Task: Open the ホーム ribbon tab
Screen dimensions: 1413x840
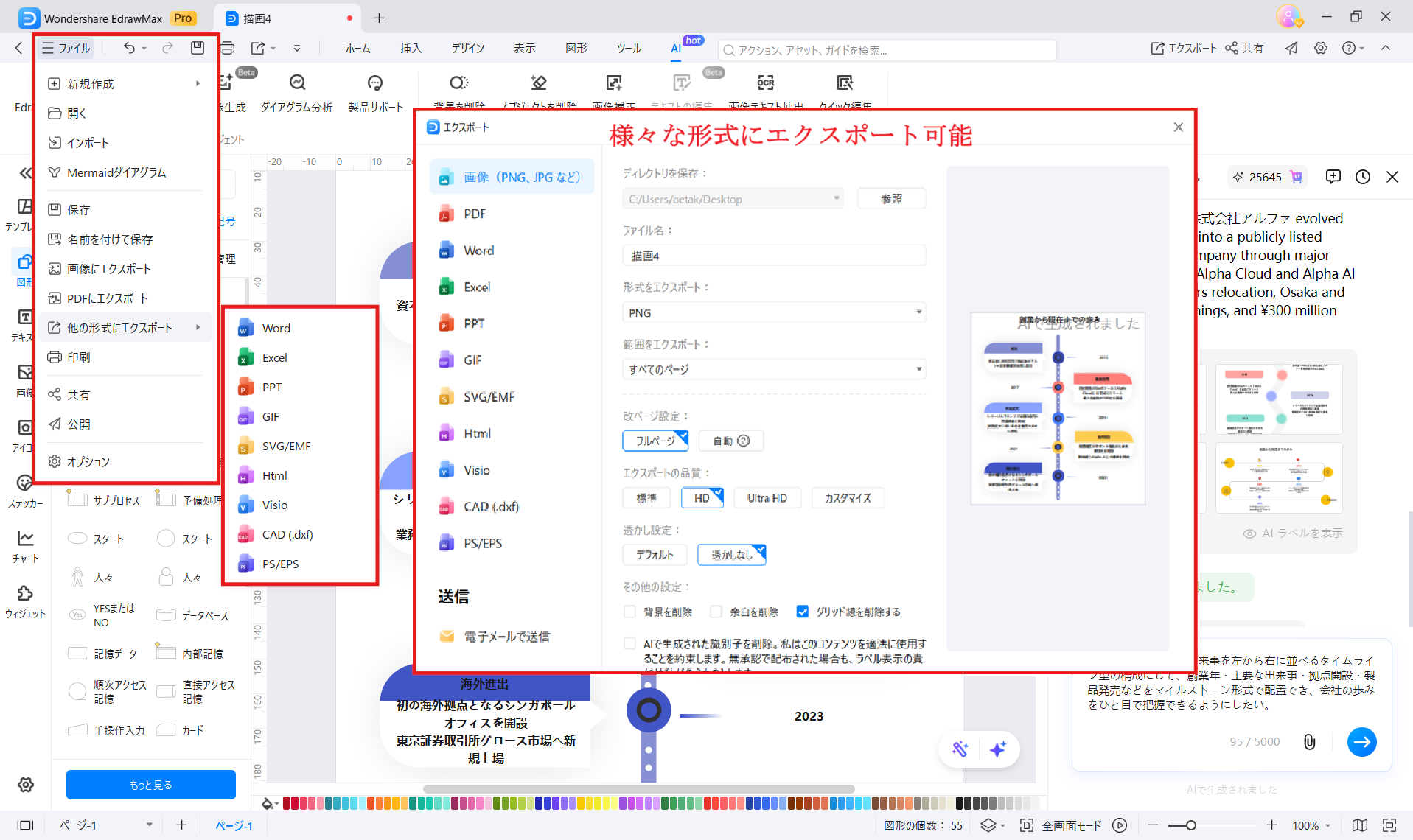Action: pyautogui.click(x=358, y=48)
